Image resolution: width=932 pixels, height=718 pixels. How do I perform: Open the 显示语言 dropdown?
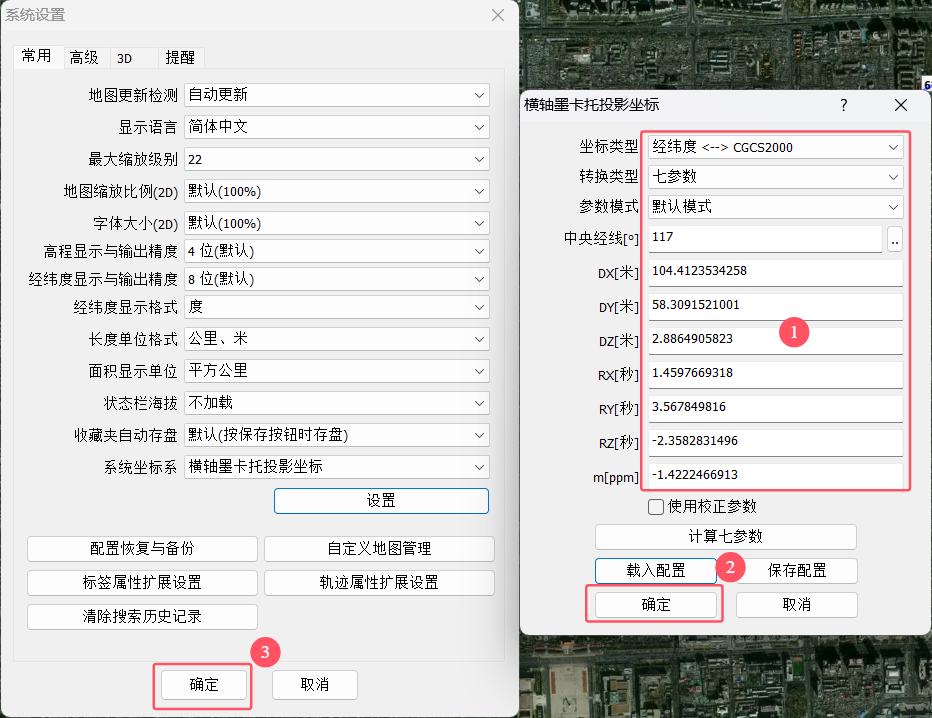click(337, 127)
